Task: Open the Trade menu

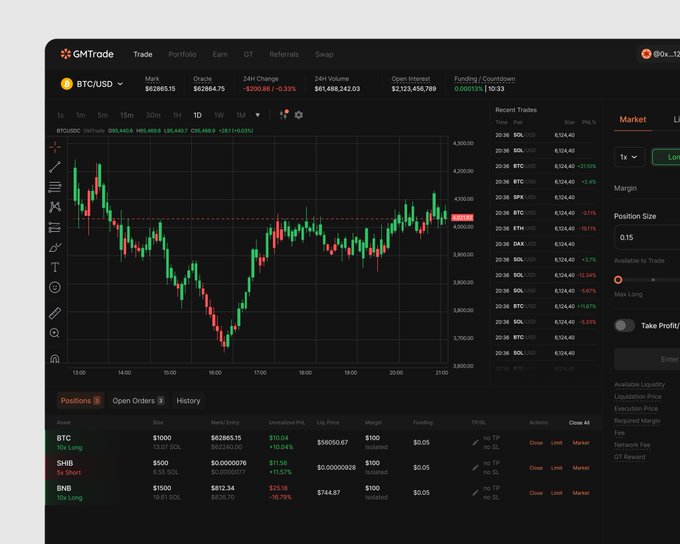Action: [143, 54]
